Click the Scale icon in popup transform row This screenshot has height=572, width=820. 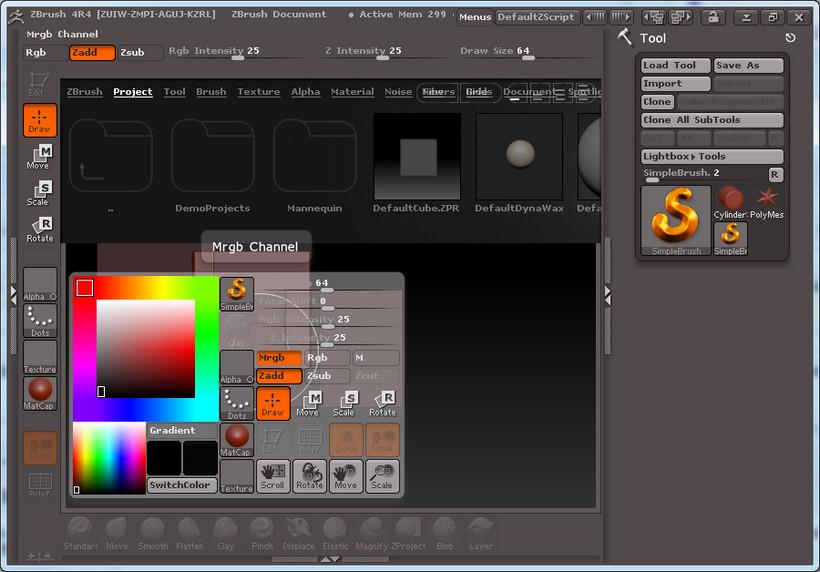[346, 404]
